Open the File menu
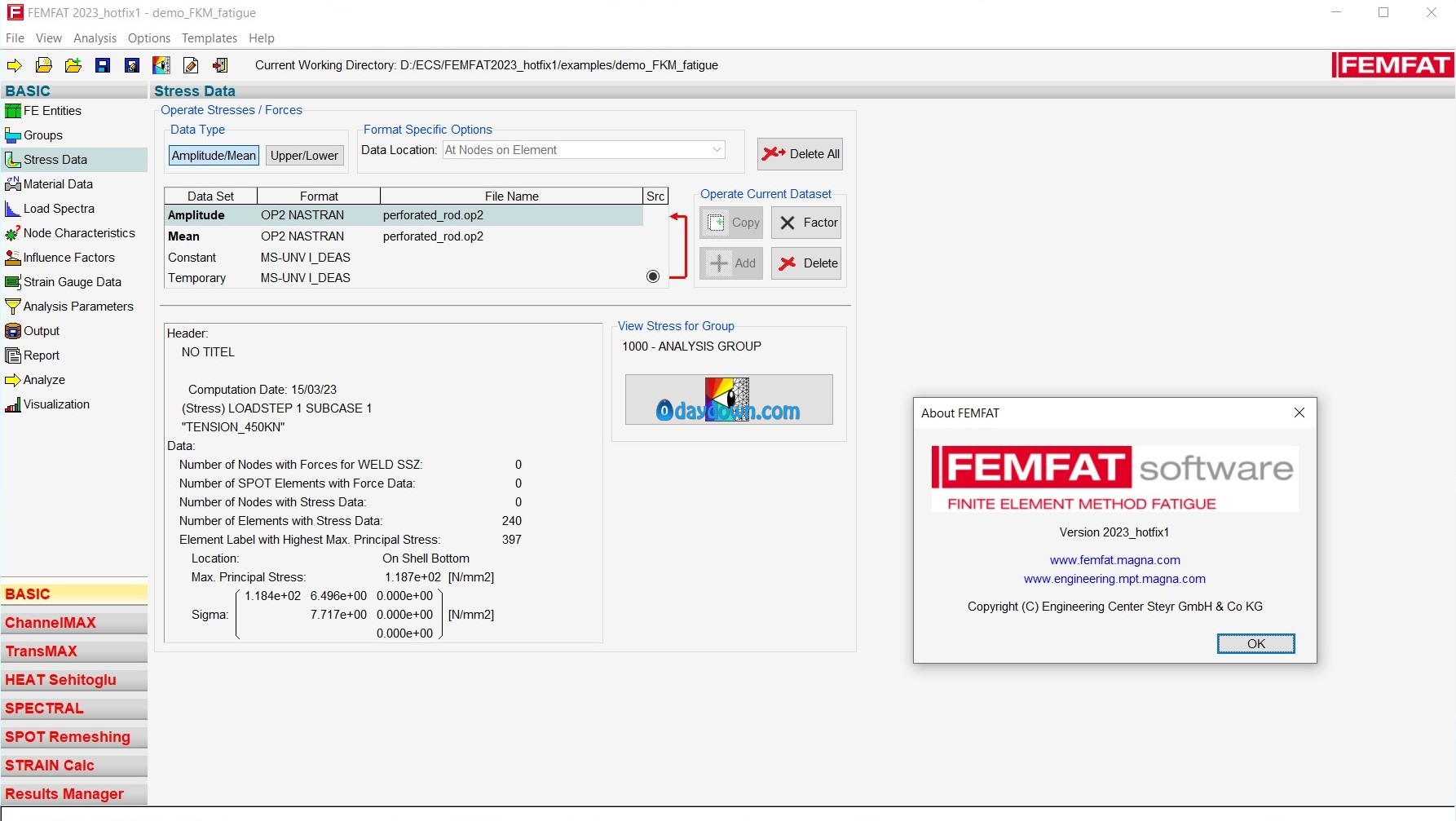The image size is (1456, 821). click(15, 38)
